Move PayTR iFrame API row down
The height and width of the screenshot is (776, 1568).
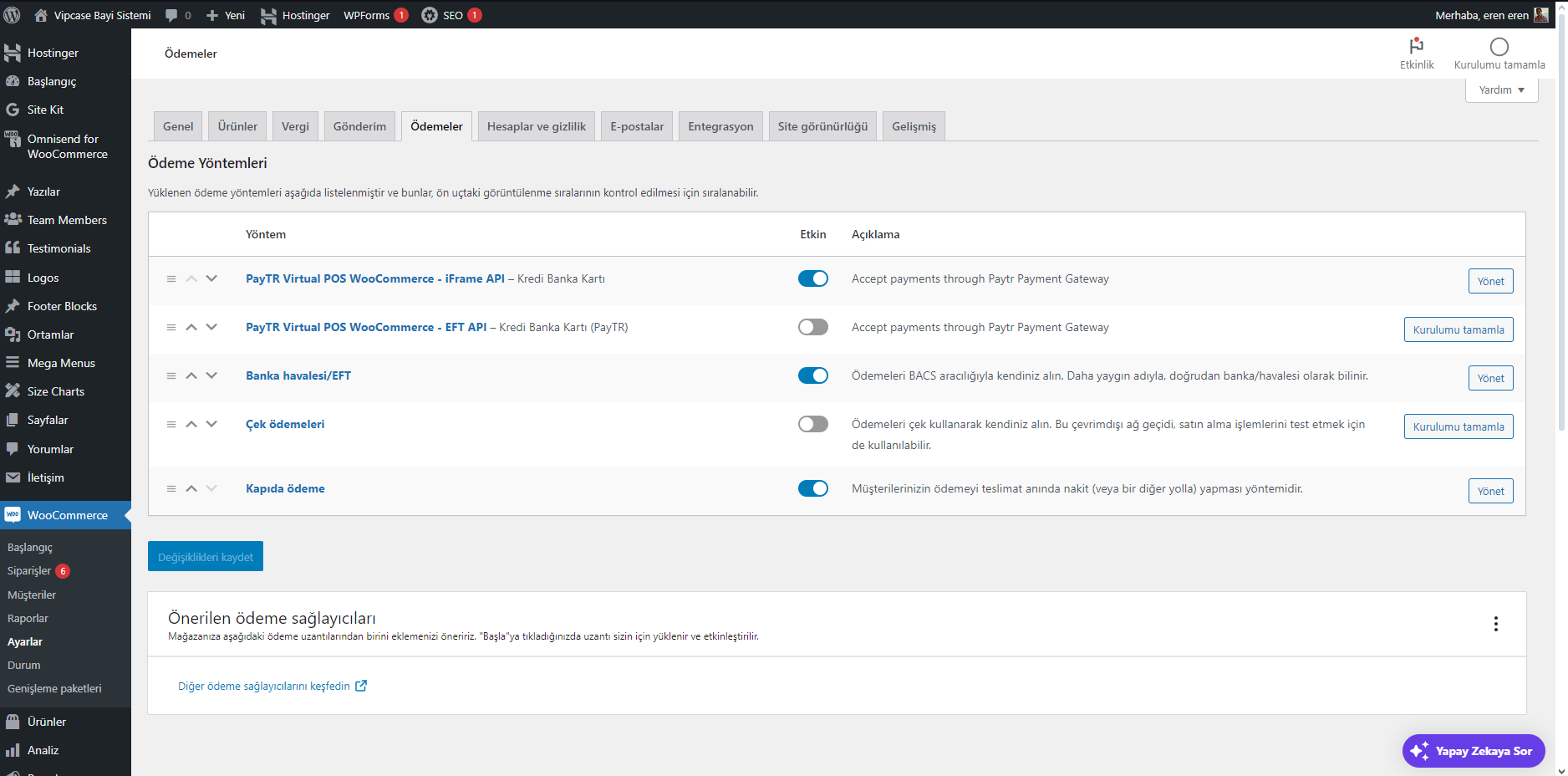pos(211,278)
